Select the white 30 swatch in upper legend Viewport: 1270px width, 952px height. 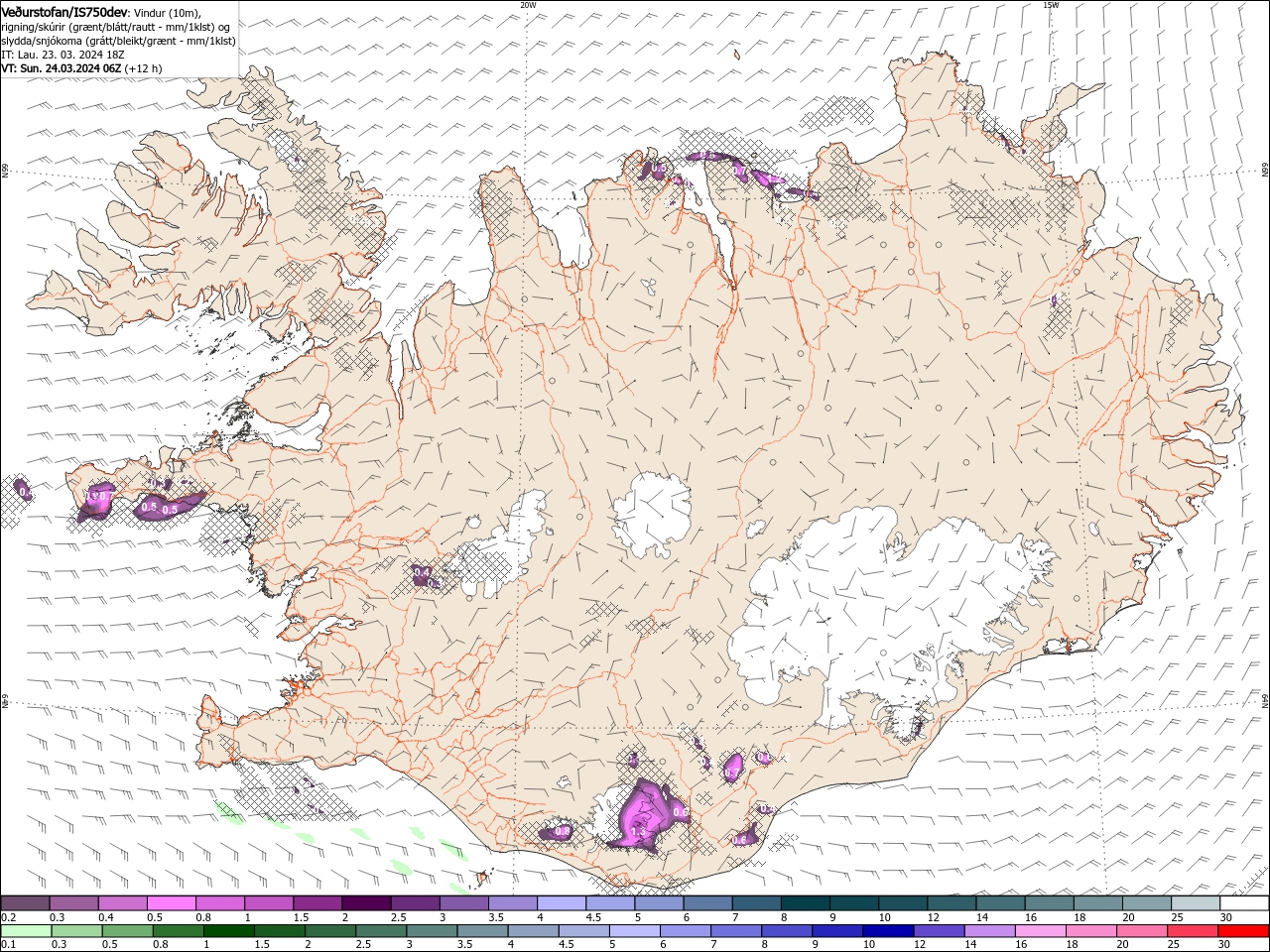(1243, 903)
